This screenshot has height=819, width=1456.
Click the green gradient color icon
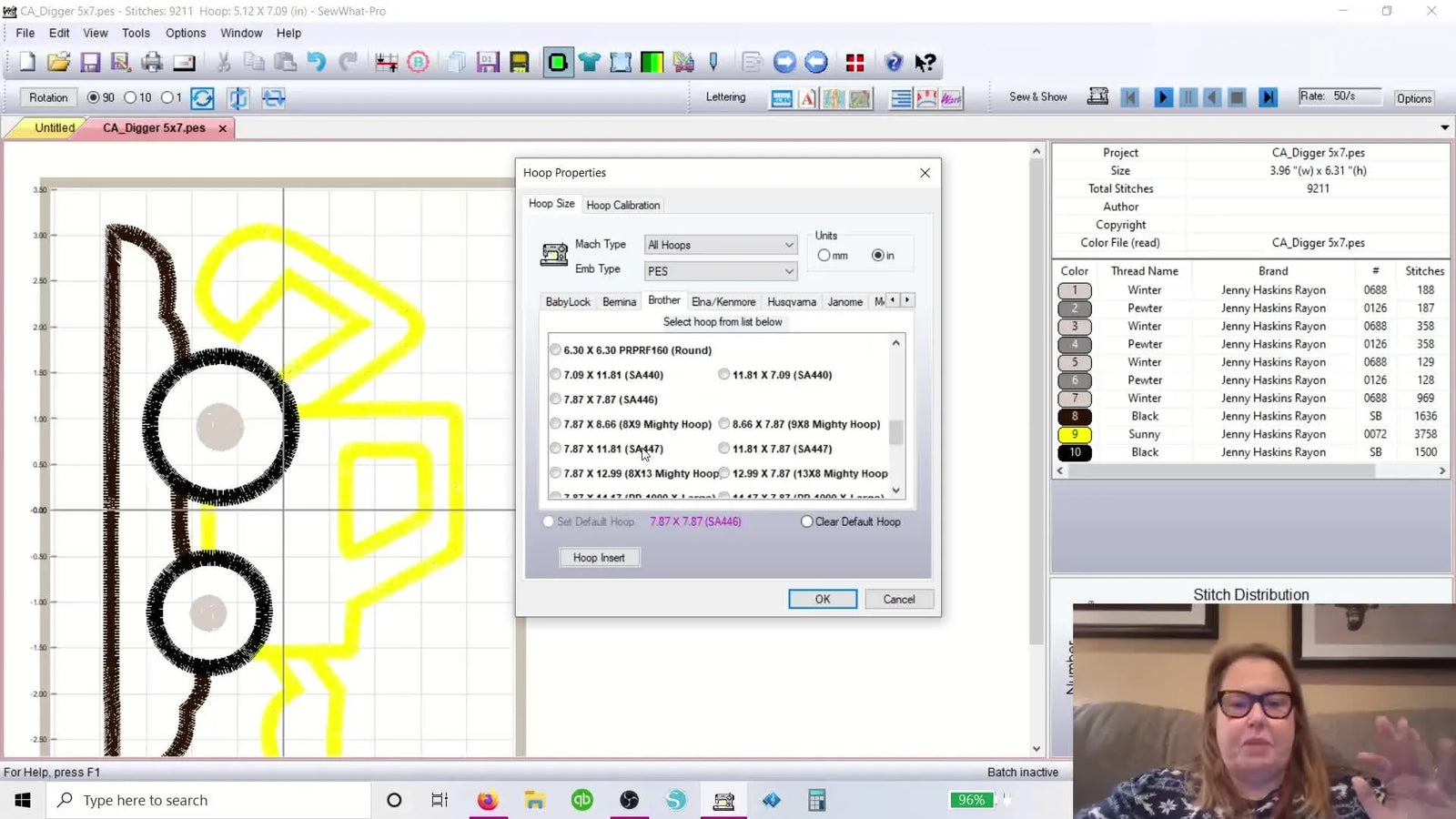coord(652,62)
